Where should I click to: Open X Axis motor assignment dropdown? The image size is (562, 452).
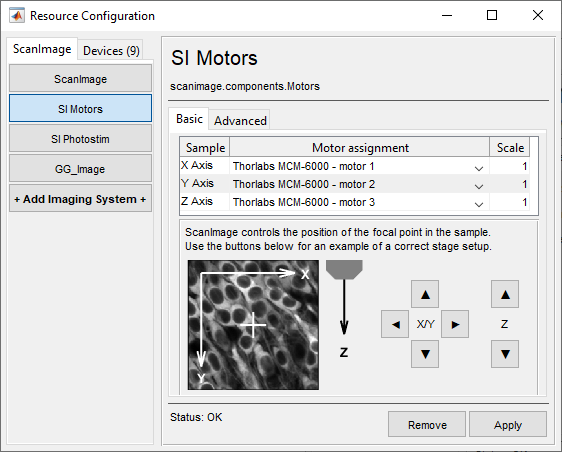click(478, 167)
